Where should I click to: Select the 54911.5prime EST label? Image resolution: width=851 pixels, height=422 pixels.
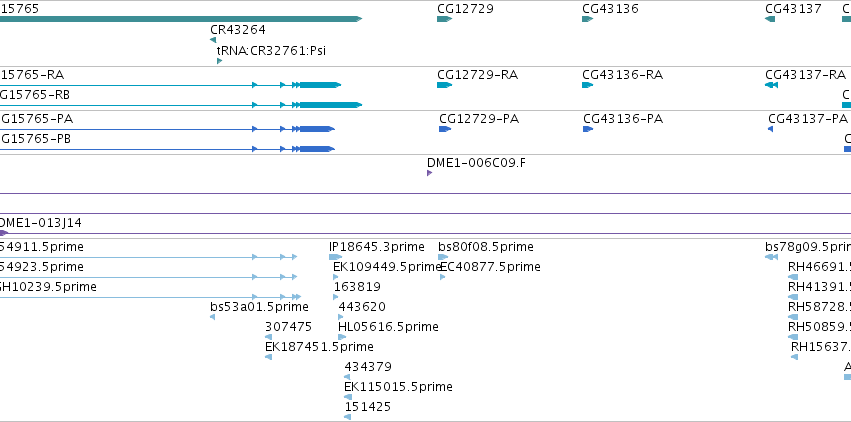click(42, 247)
